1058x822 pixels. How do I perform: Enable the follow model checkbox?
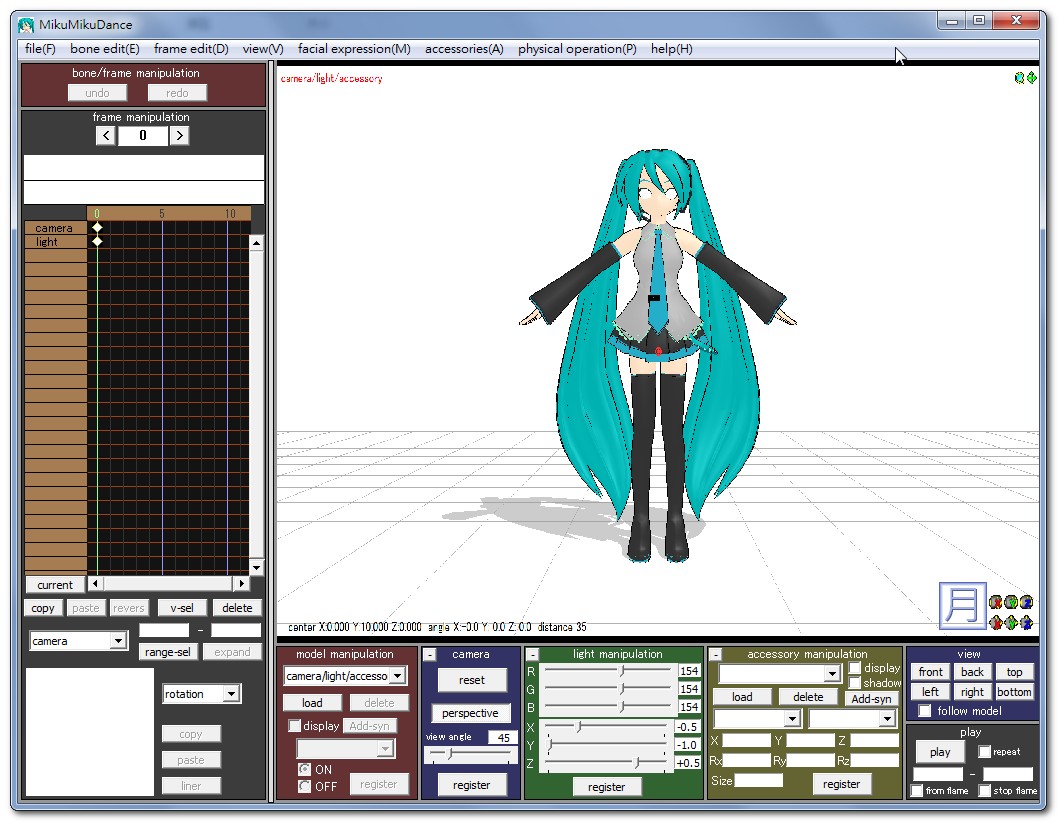tap(925, 711)
